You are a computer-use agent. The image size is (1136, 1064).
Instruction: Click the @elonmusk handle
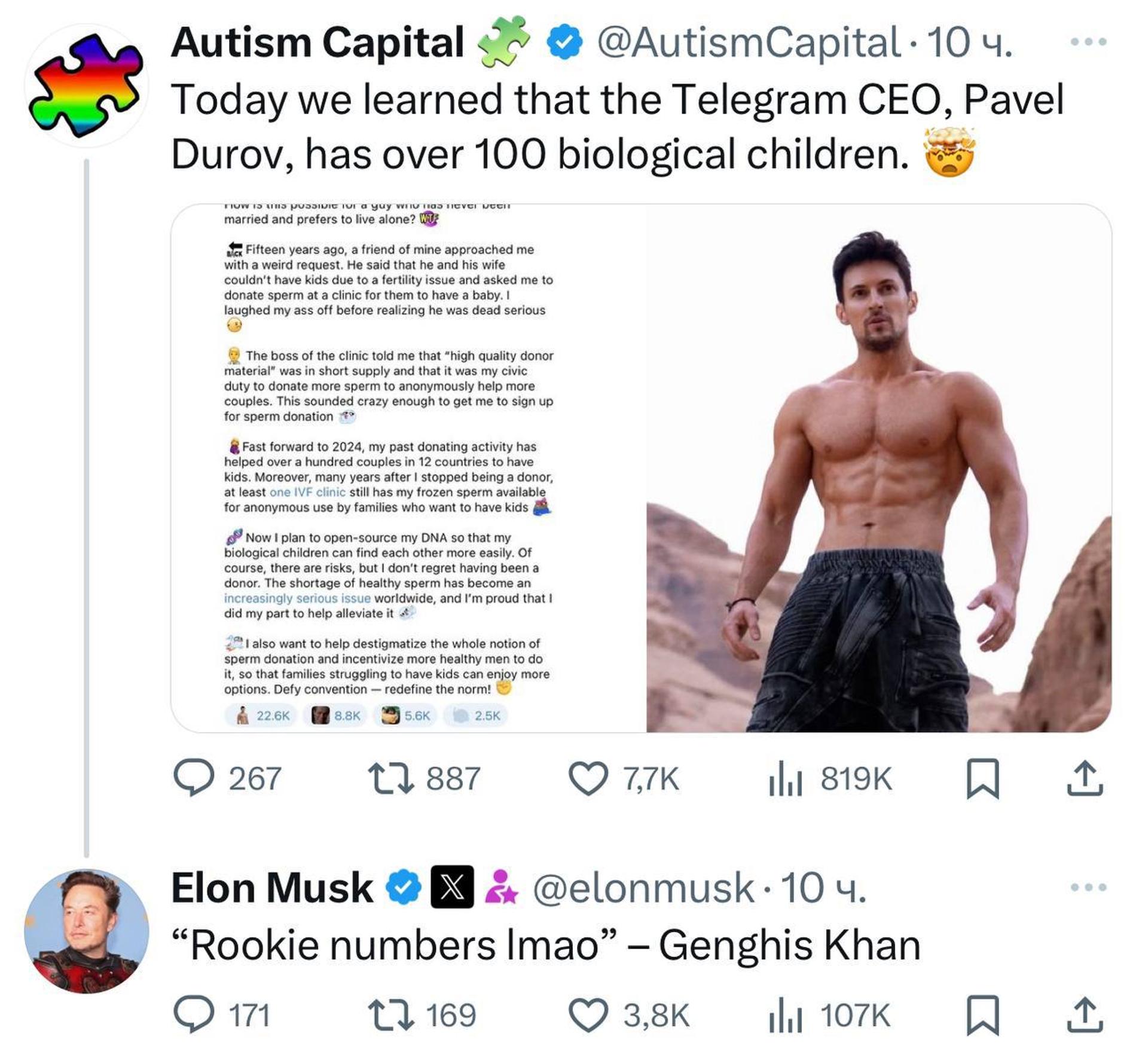pyautogui.click(x=643, y=888)
